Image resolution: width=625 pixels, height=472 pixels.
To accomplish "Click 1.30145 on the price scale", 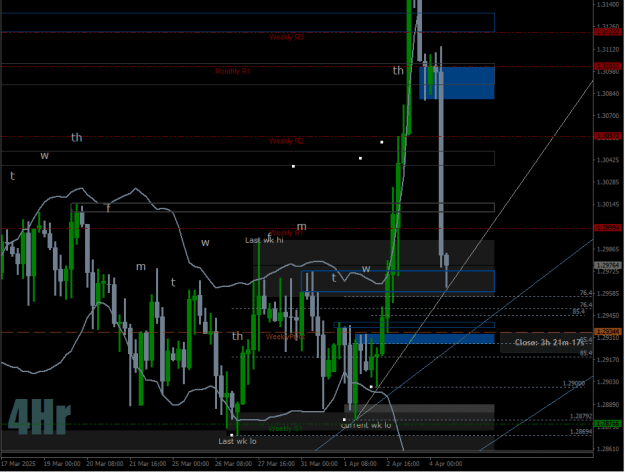I will coord(608,205).
